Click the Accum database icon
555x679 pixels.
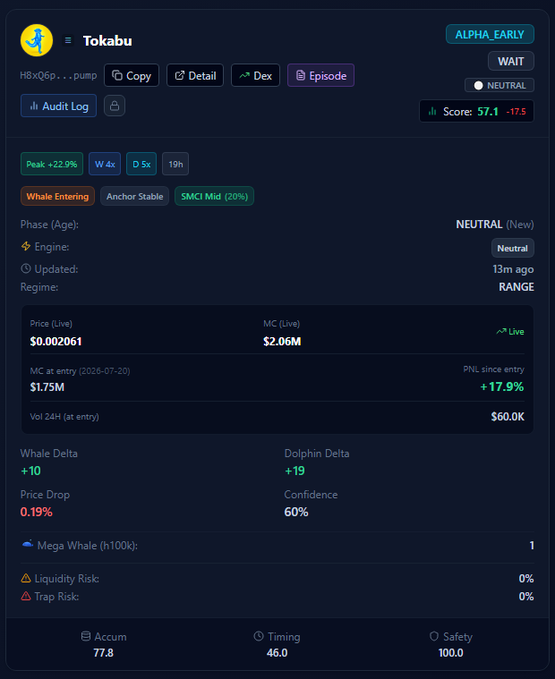86,636
